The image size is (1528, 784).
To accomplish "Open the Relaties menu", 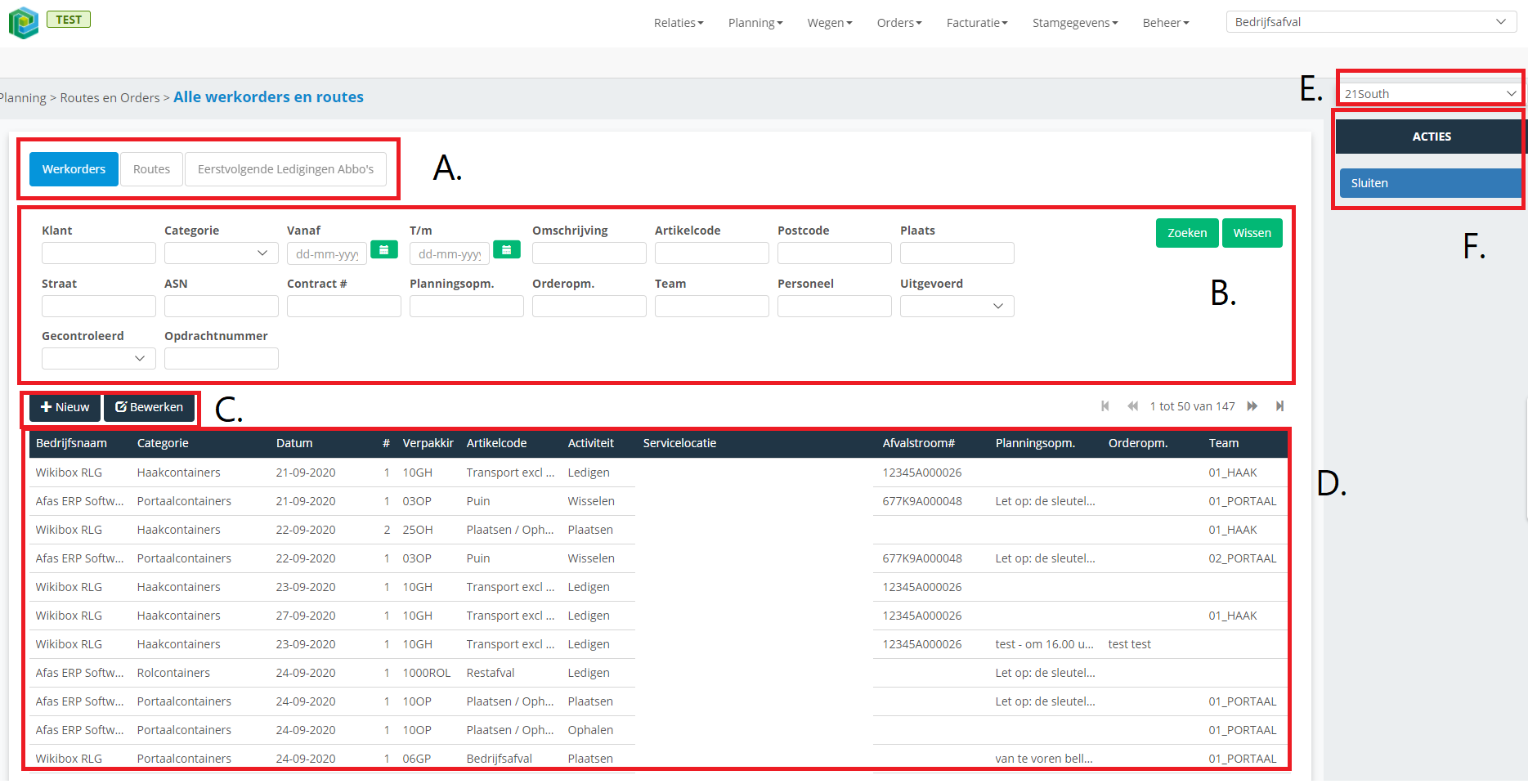I will point(679,23).
